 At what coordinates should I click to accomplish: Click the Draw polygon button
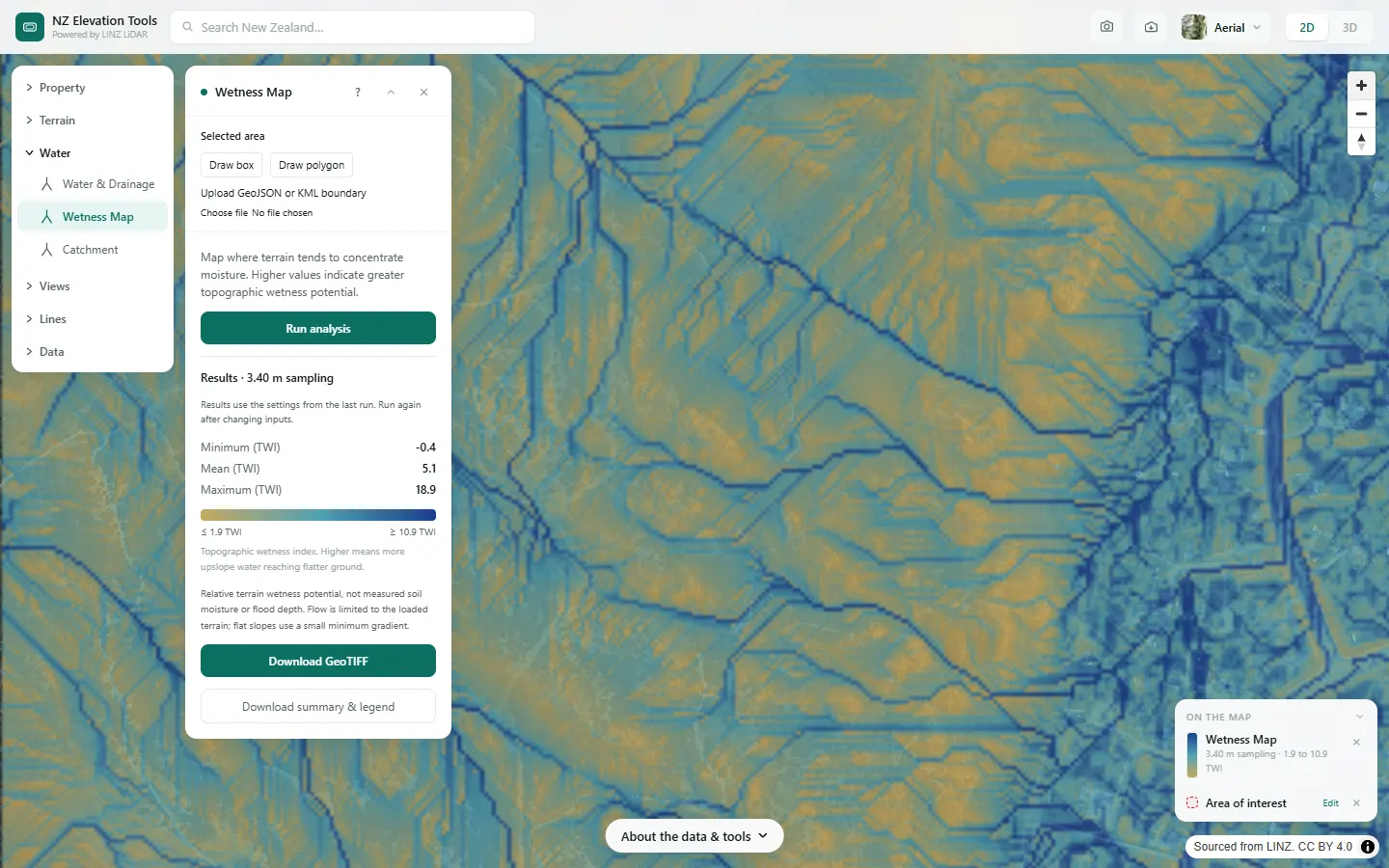tap(312, 165)
